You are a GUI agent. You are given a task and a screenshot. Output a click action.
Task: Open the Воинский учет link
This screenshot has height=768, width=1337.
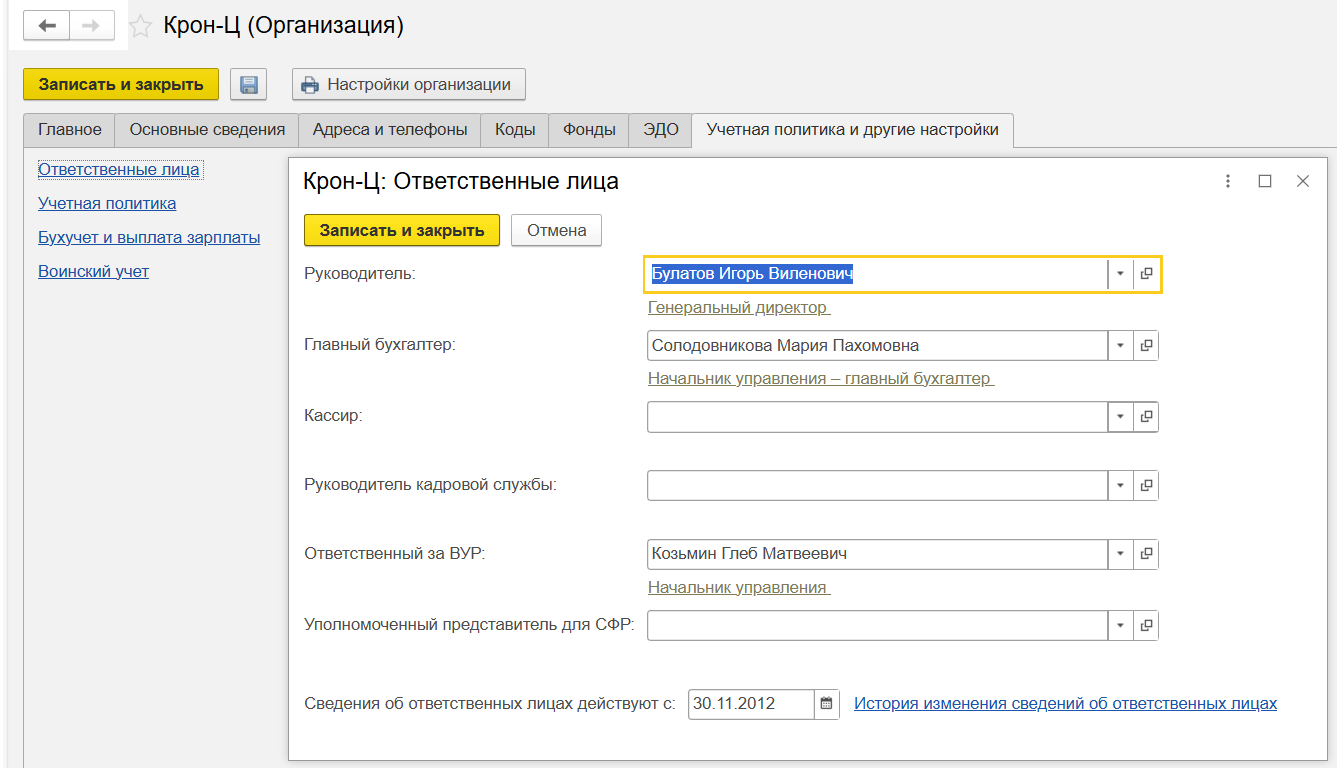[94, 272]
